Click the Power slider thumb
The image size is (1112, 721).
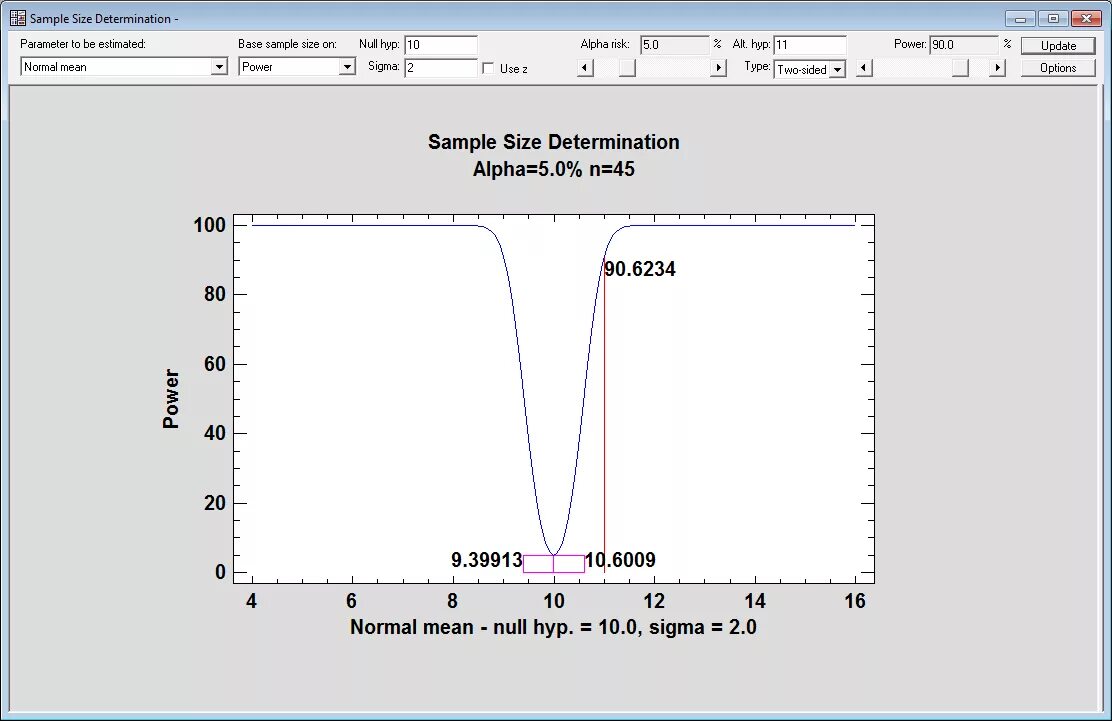coord(960,68)
